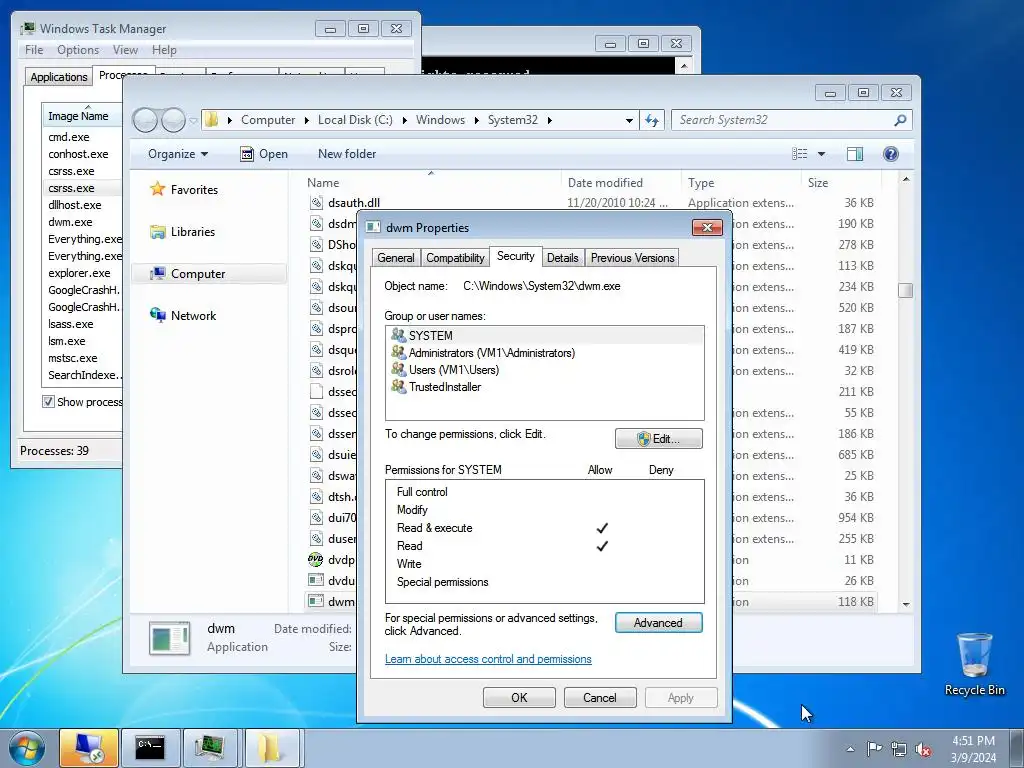Select the Favorites star in sidebar
Viewport: 1024px width, 768px height.
coord(157,189)
